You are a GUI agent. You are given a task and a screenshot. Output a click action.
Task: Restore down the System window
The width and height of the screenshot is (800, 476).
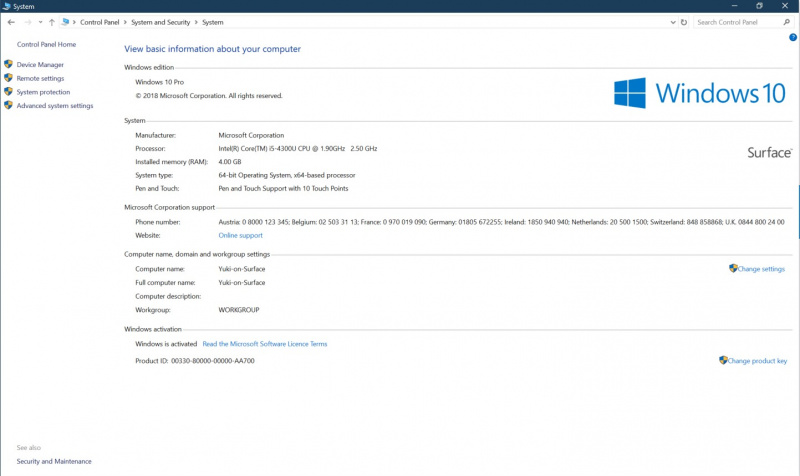pyautogui.click(x=759, y=6)
